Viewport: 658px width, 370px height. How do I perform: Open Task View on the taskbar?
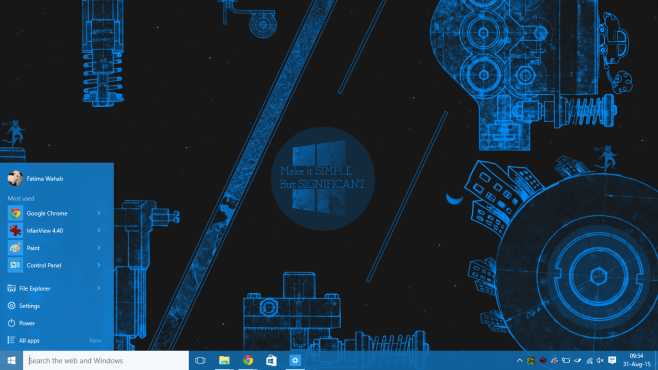coord(200,360)
